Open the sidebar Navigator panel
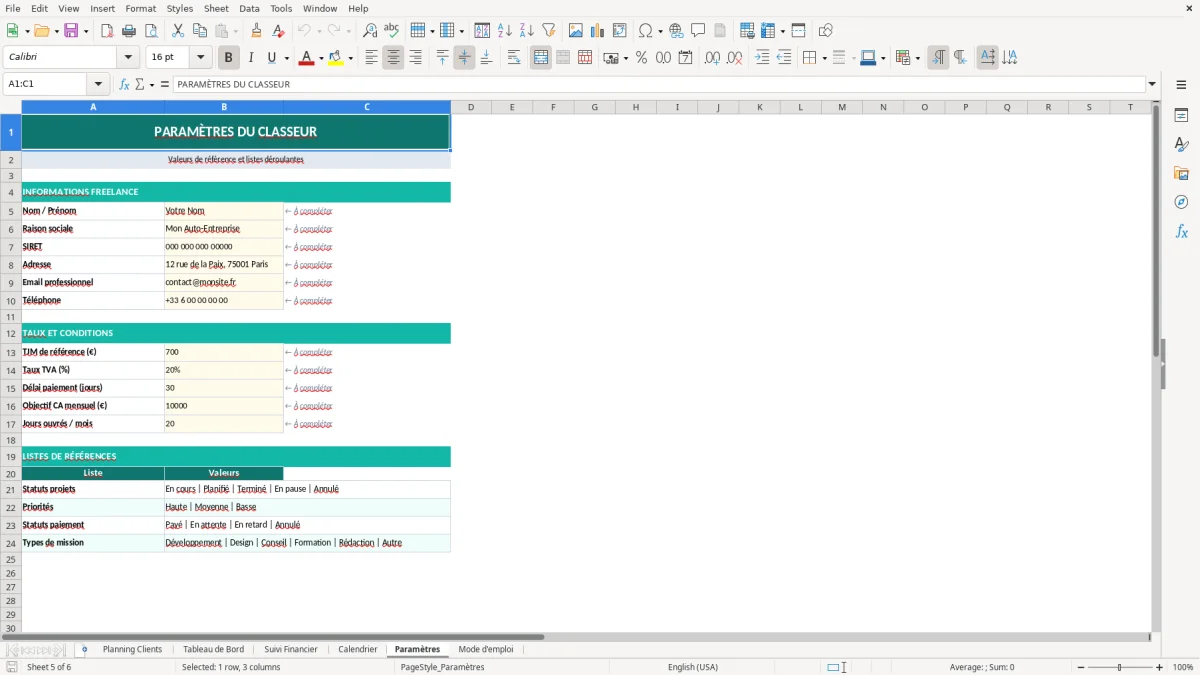 pyautogui.click(x=1181, y=202)
